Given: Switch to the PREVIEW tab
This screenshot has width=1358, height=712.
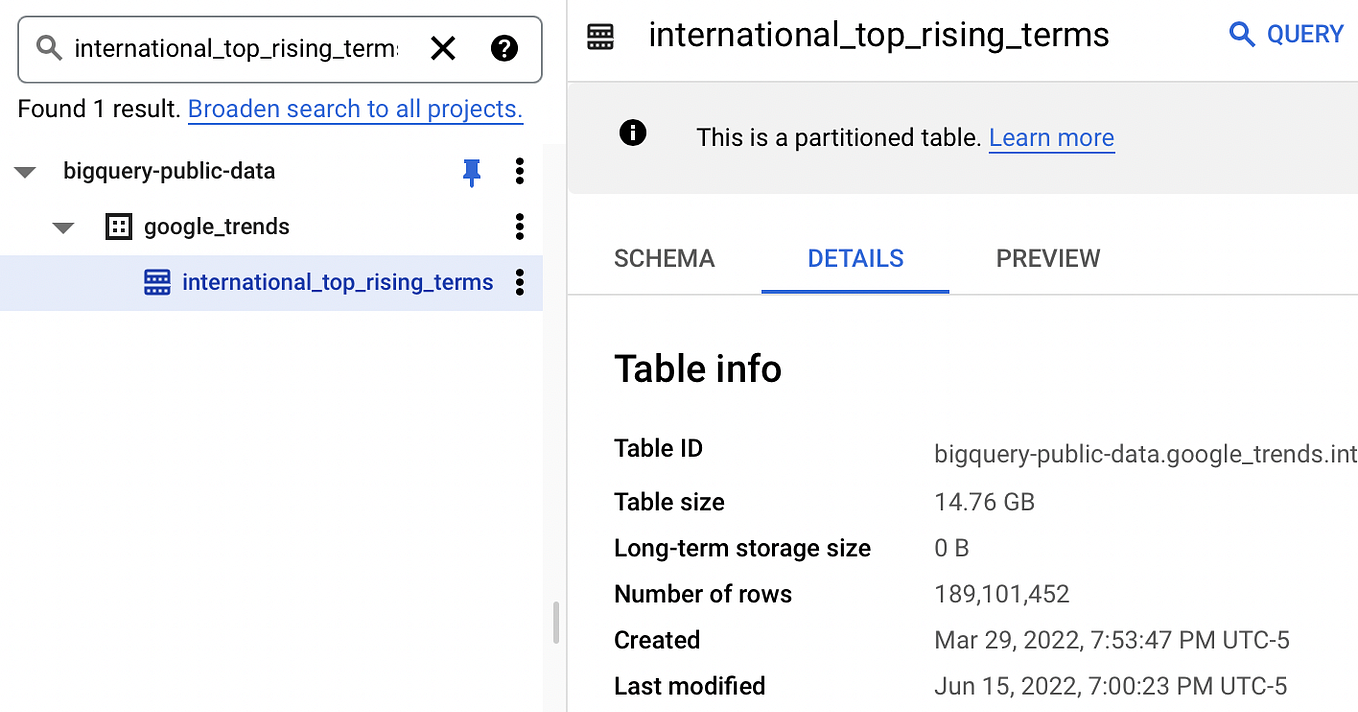Looking at the screenshot, I should tap(1047, 258).
